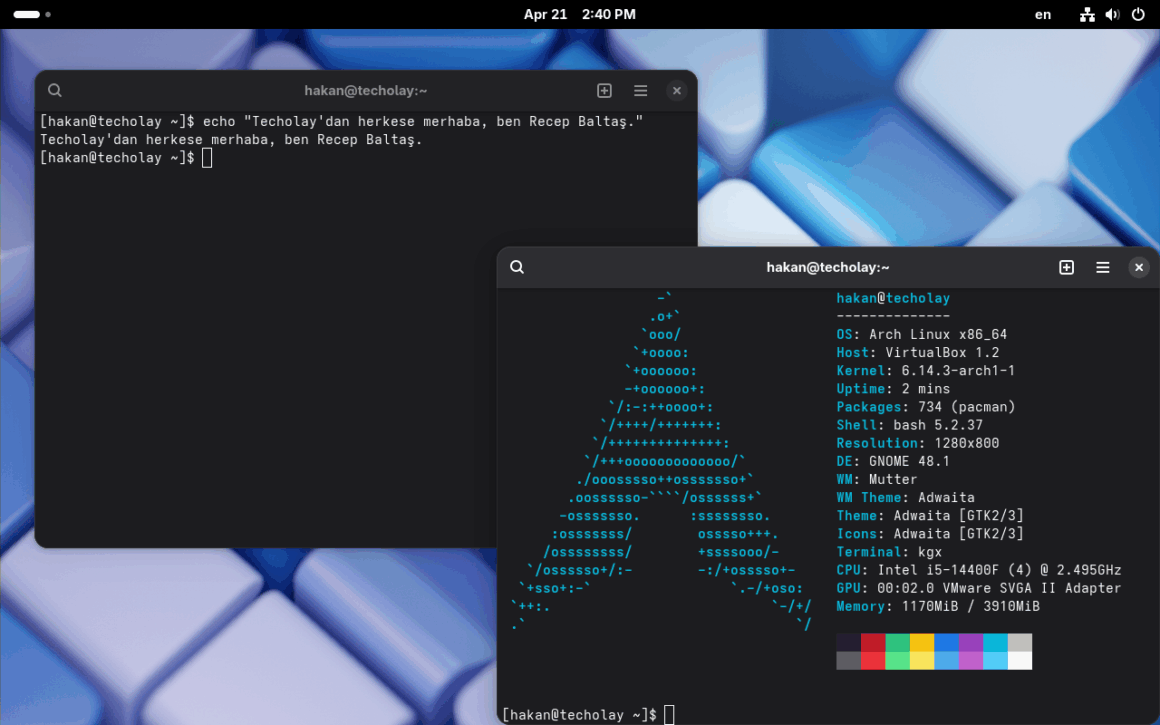Close the back terminal window
Image resolution: width=1160 pixels, height=725 pixels.
click(x=676, y=90)
